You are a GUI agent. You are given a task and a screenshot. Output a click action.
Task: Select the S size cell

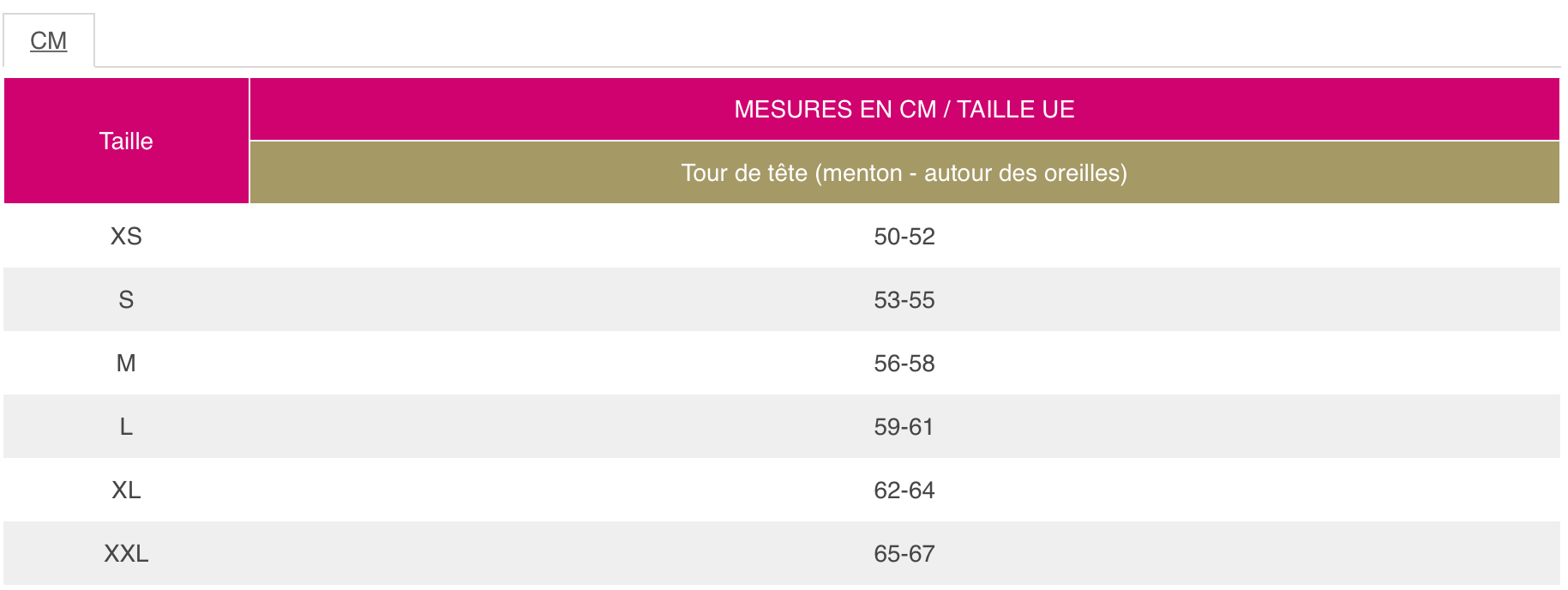point(126,300)
